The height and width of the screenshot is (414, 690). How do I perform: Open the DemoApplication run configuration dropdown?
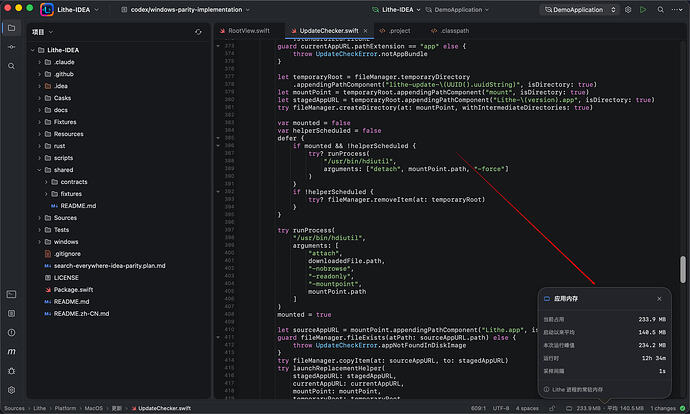[x=580, y=9]
